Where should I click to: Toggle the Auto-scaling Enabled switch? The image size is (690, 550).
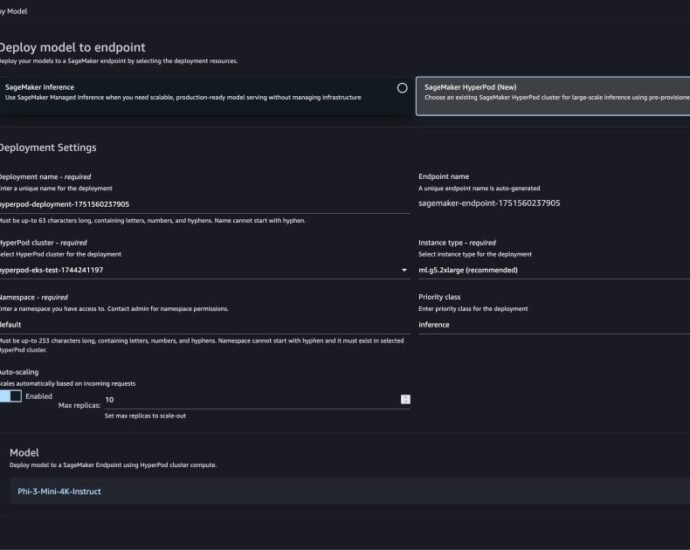coord(11,396)
